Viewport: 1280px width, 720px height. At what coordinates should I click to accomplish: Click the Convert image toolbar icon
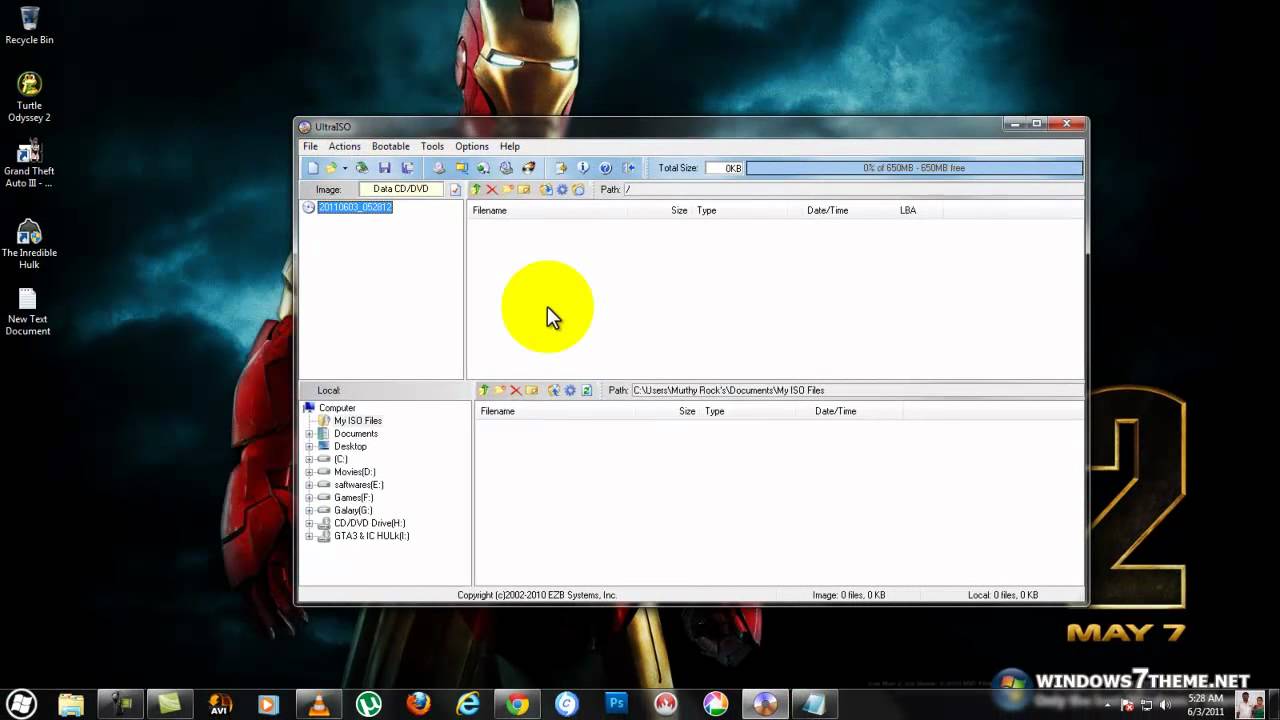pyautogui.click(x=484, y=168)
